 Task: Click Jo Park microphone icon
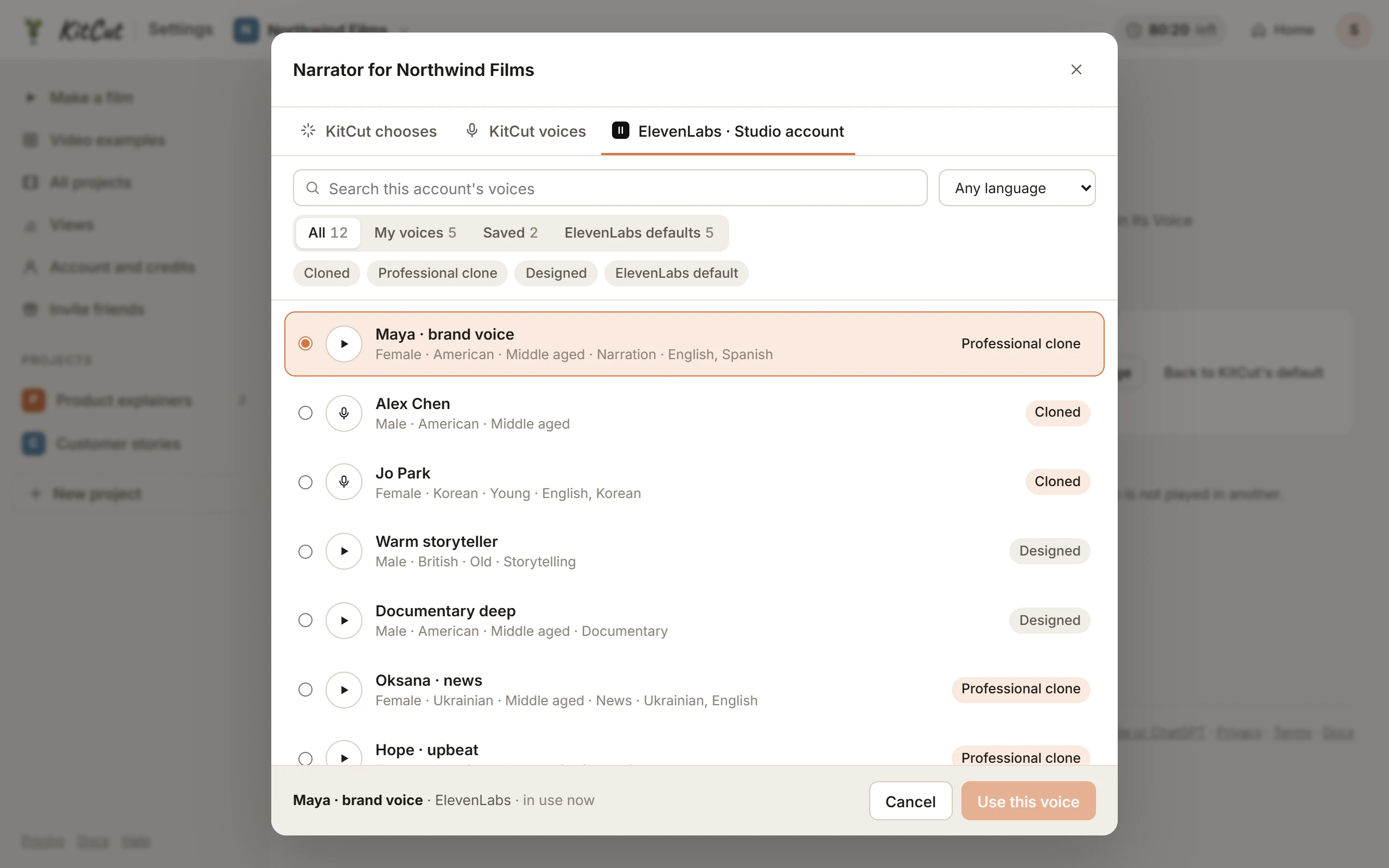[344, 482]
